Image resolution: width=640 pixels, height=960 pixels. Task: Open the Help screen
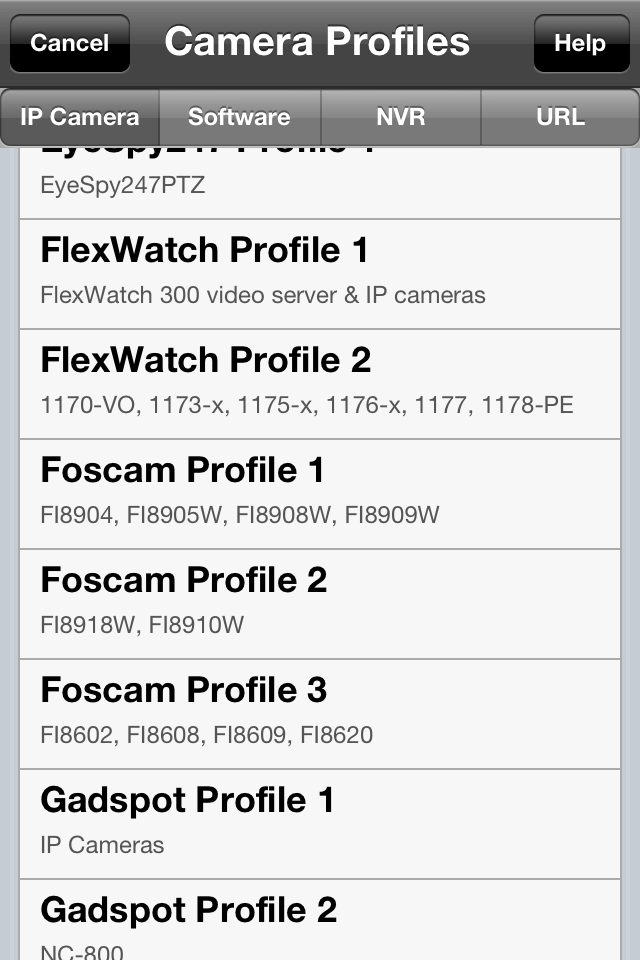click(581, 43)
